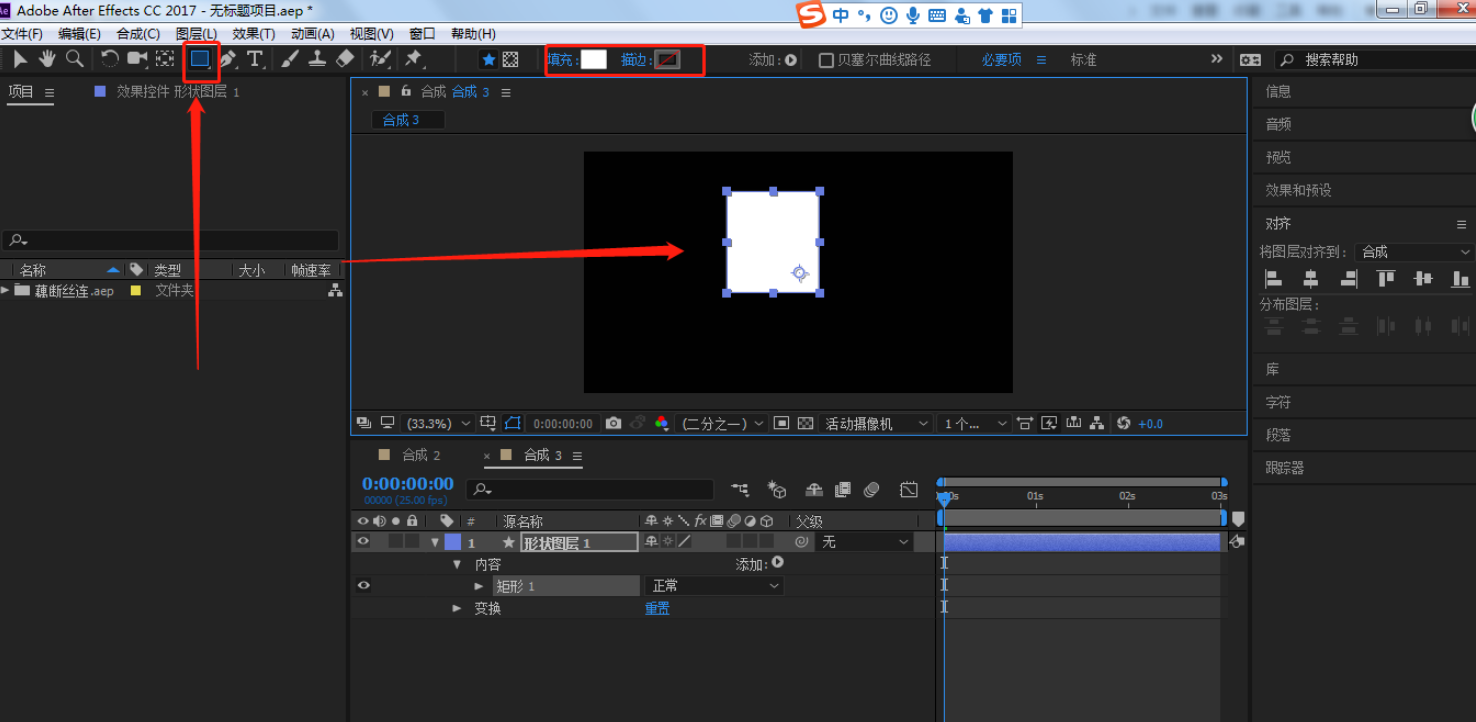Screen dimensions: 1476x722
Task: Collapse the 内容 contents group
Action: pyautogui.click(x=457, y=565)
